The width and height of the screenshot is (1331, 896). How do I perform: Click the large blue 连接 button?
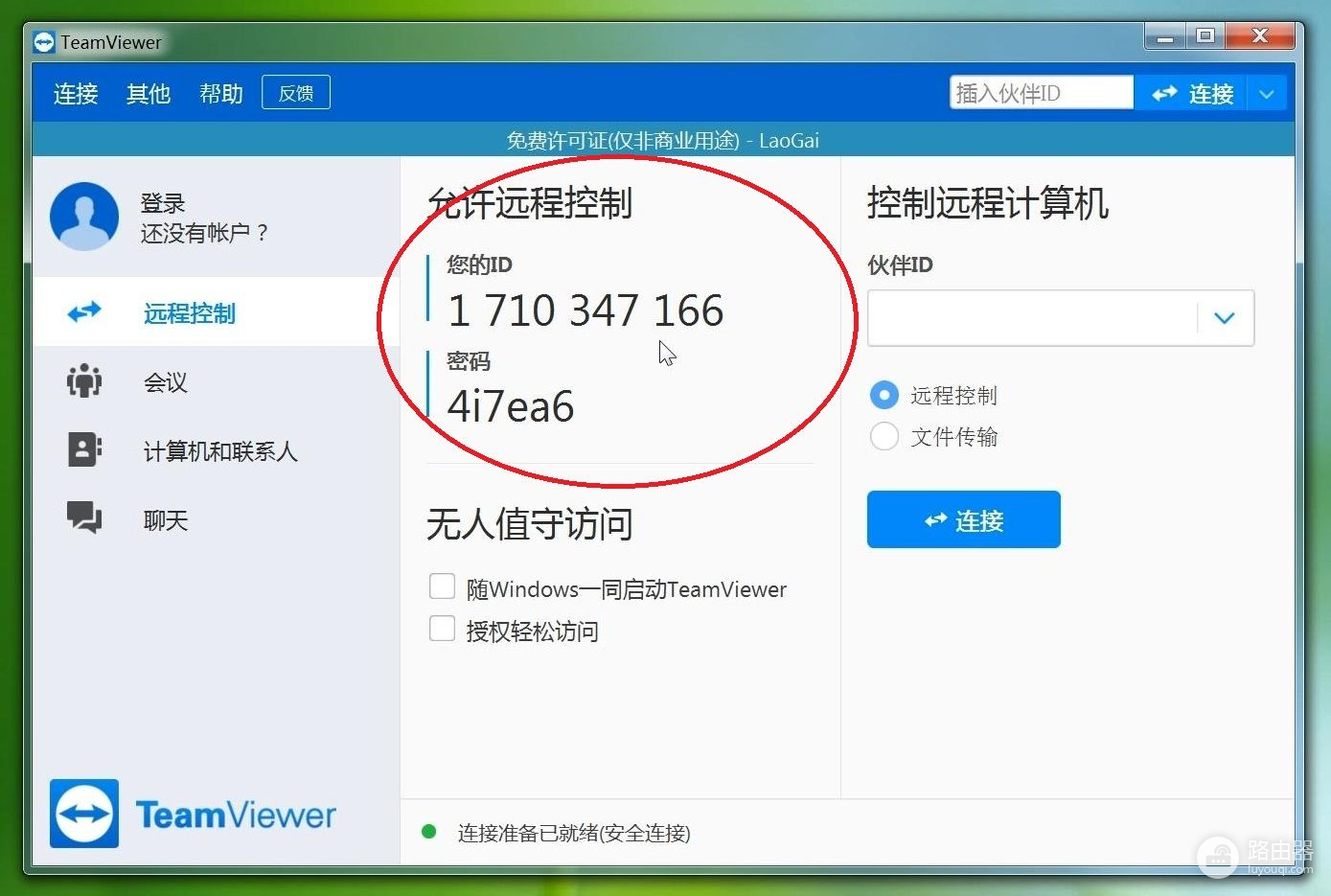963,519
